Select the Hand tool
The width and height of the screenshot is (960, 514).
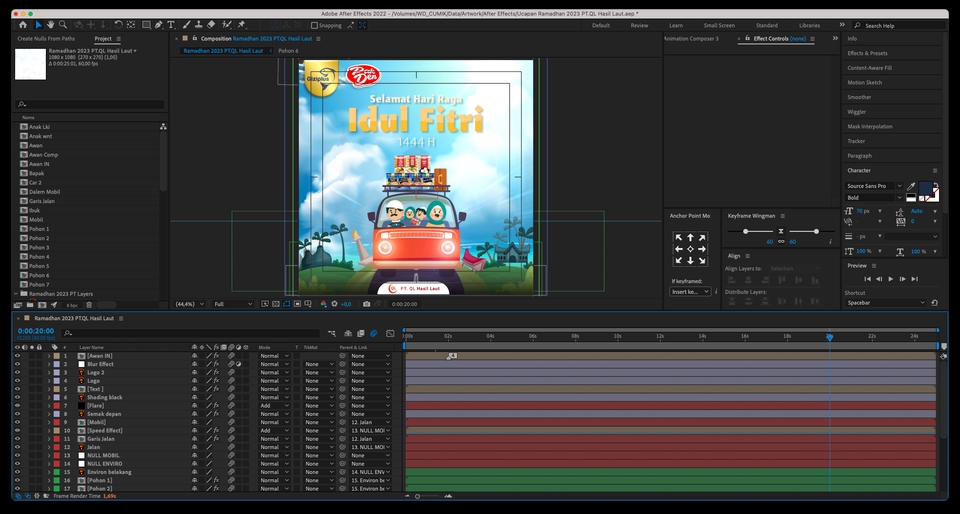(51, 25)
